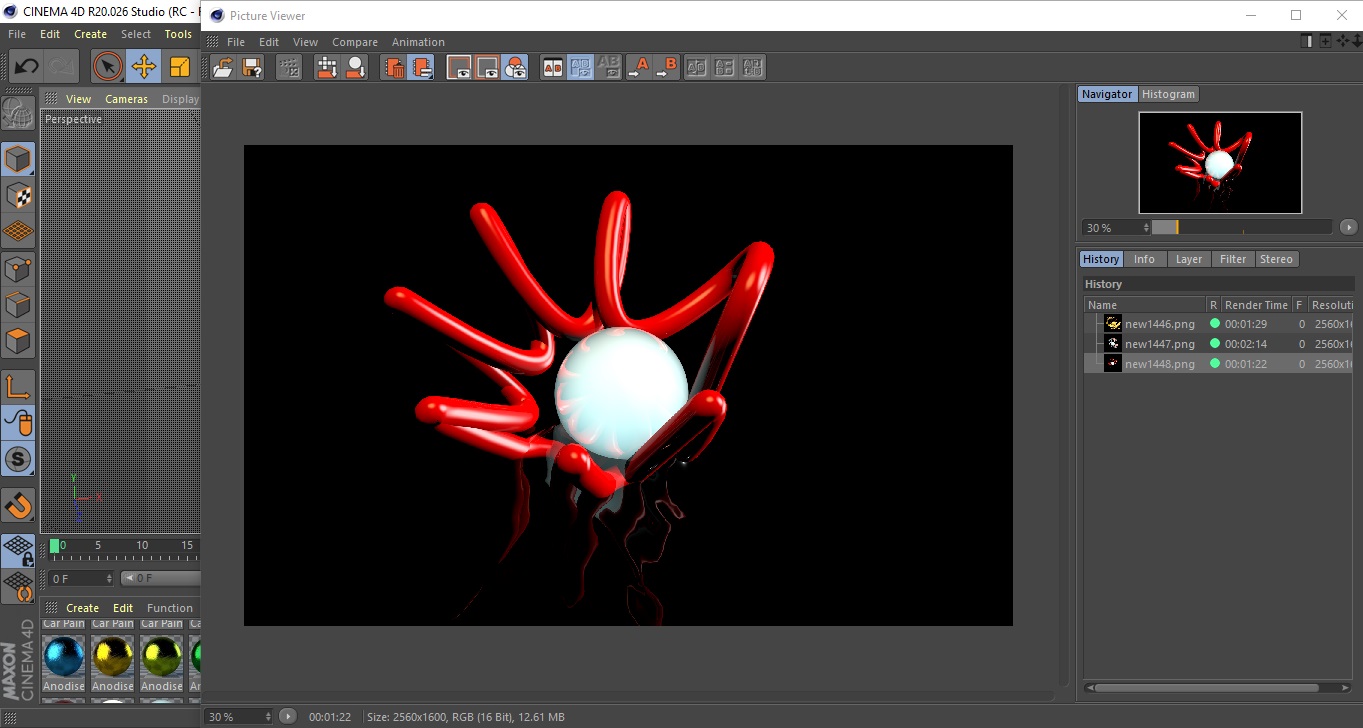Select new1446.png in History list

(x=1159, y=324)
